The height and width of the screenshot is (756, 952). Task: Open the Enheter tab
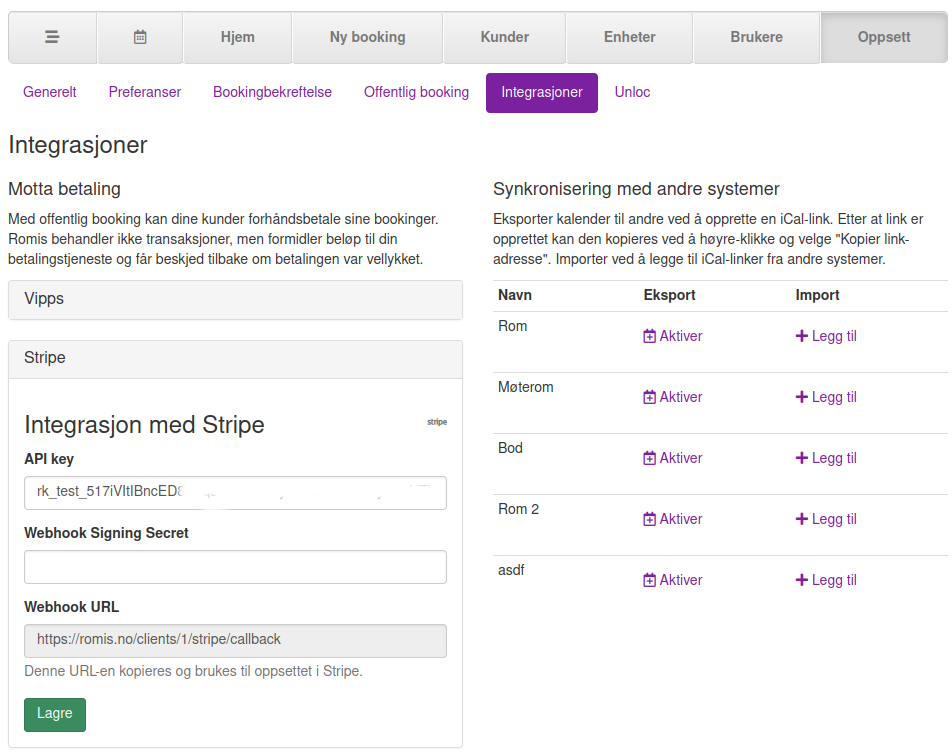630,37
